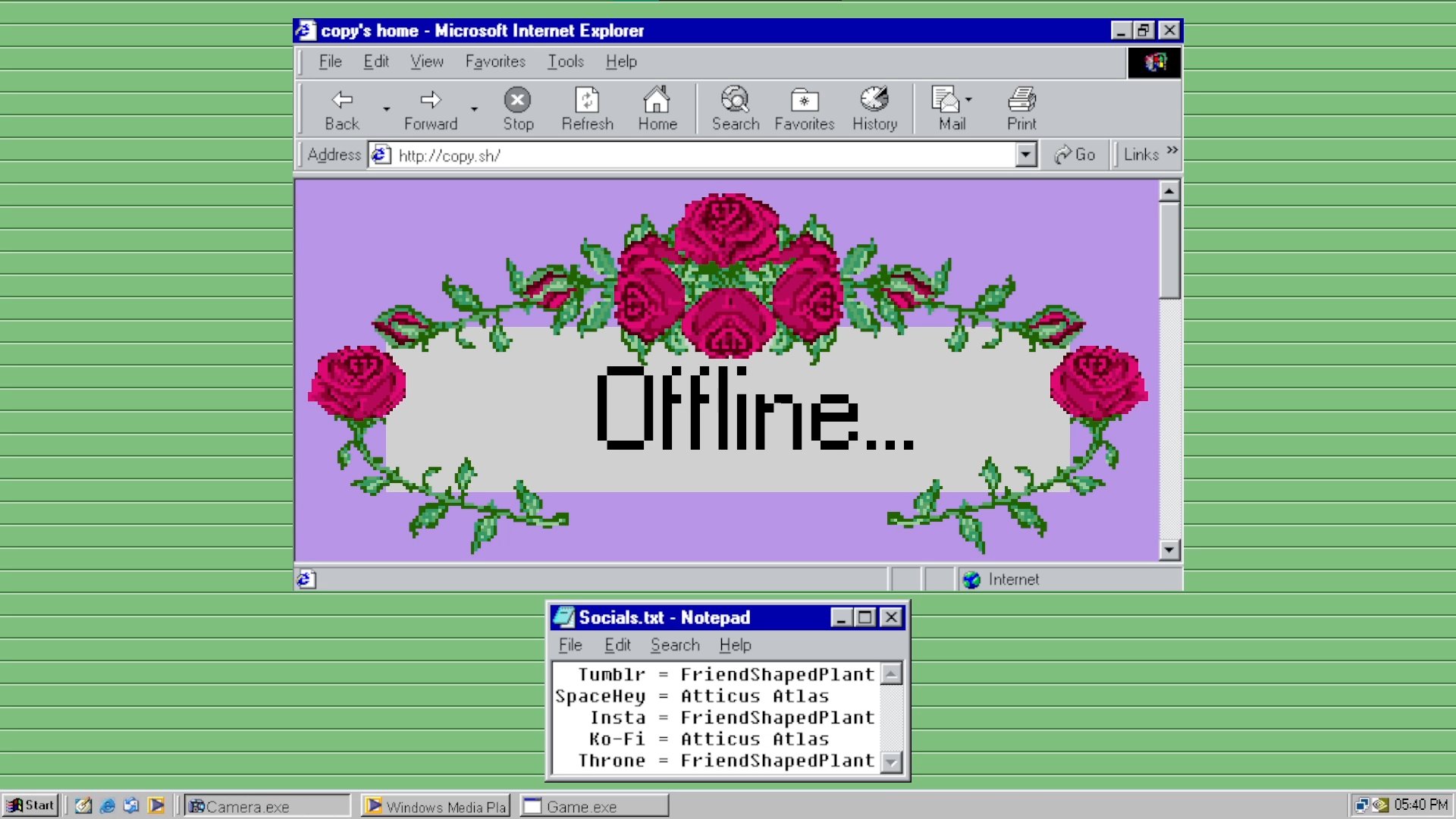The image size is (1456, 819).
Task: Show the History pane
Action: tap(874, 109)
